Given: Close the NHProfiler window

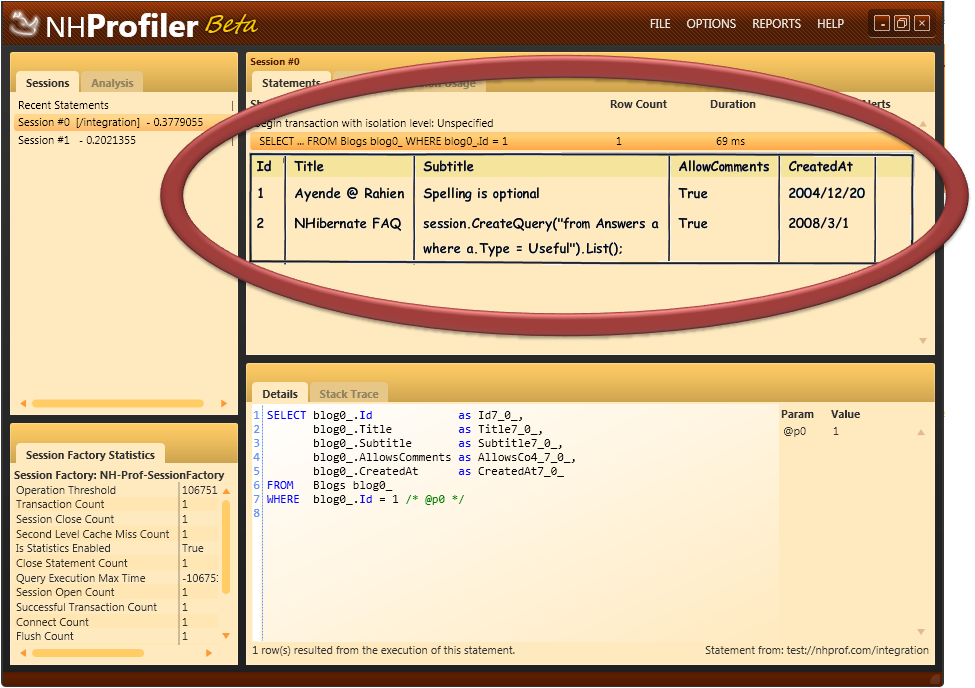Looking at the screenshot, I should point(922,24).
